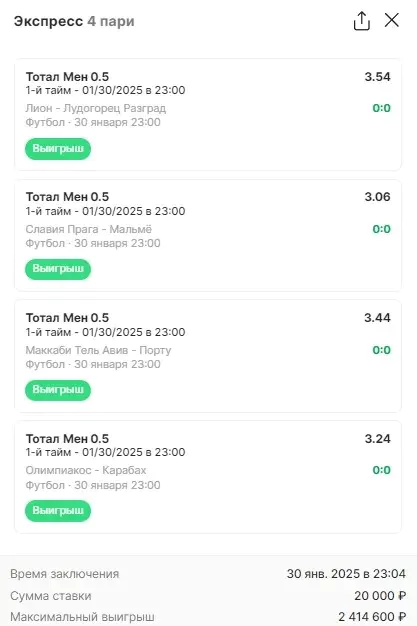The image size is (417, 626).
Task: Click the 2 414 600 ₽ maximum win
Action: pyautogui.click(x=372, y=617)
